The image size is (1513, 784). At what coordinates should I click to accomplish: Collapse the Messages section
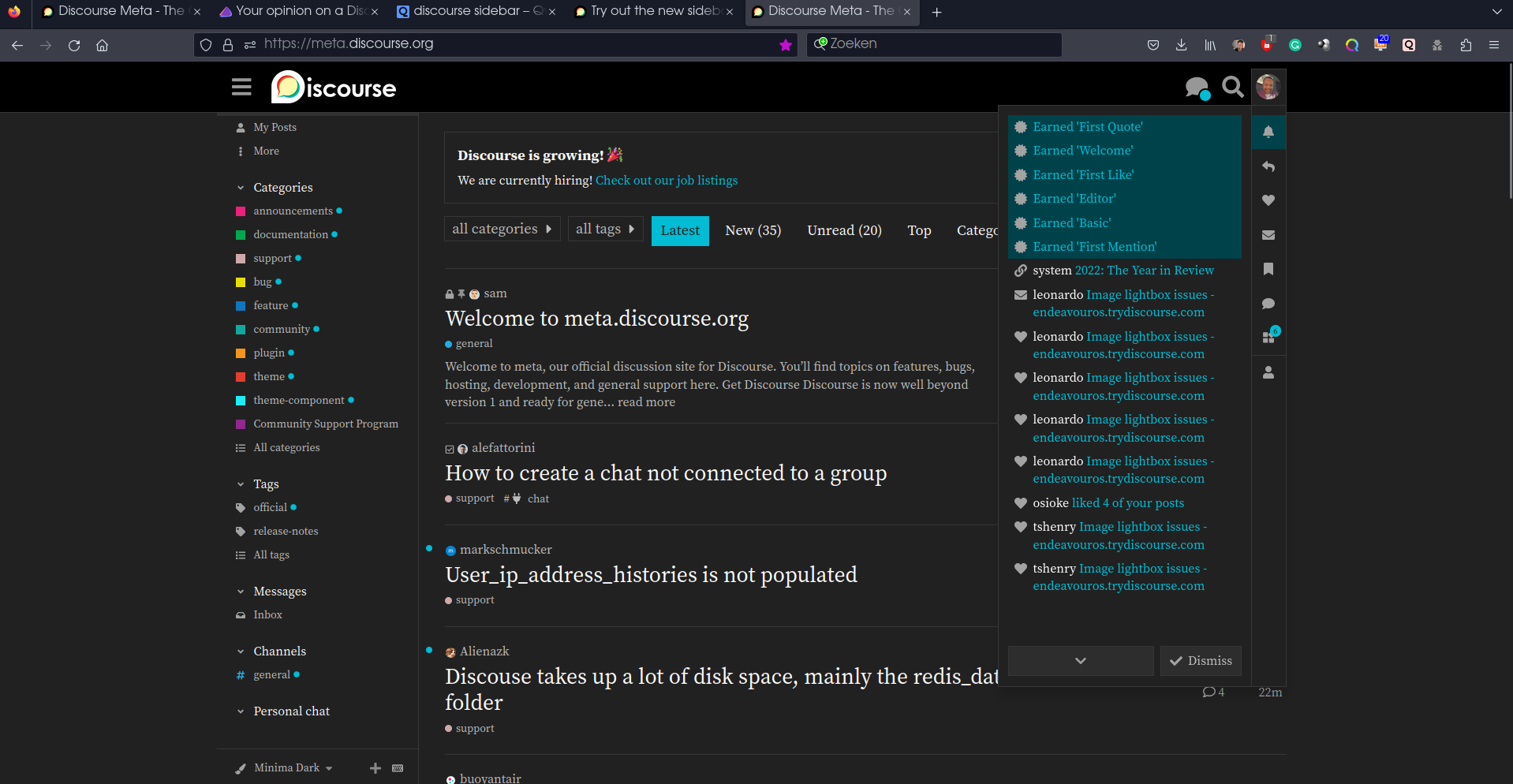[x=241, y=592]
